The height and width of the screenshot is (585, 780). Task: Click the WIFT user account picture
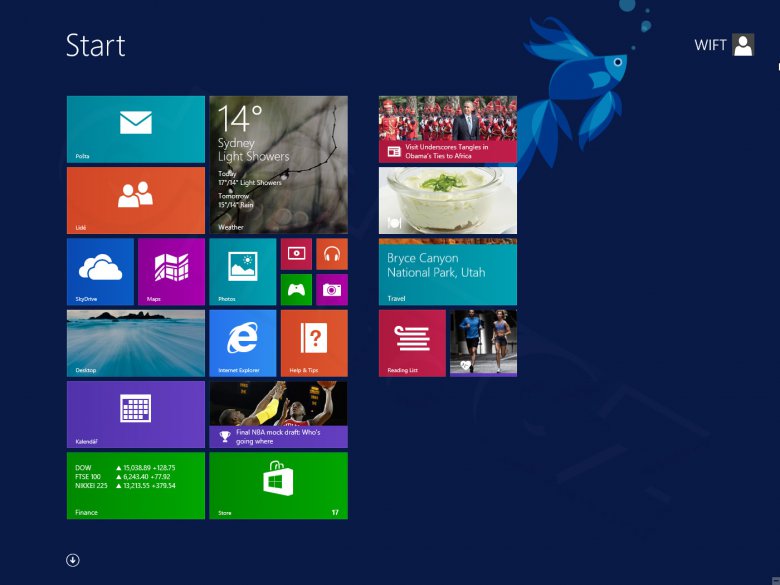point(743,45)
